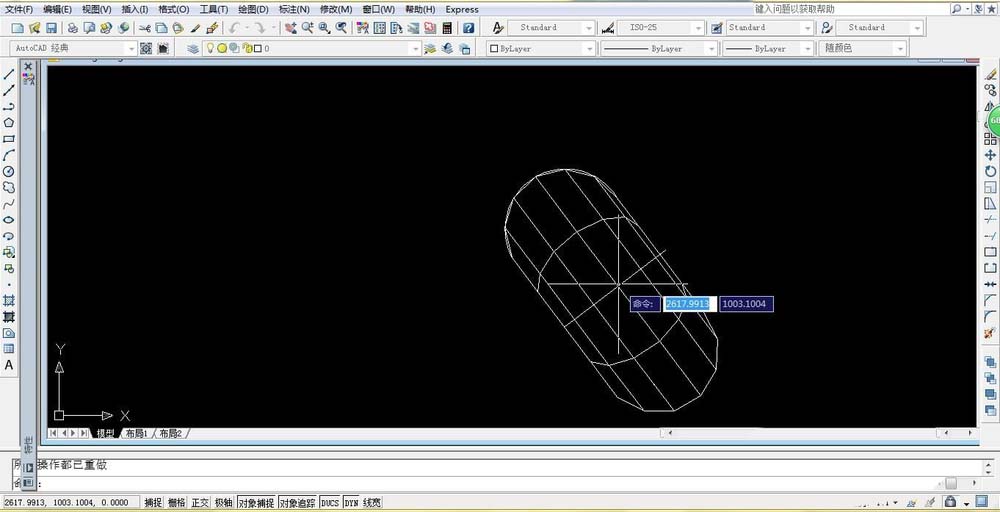Click the horizontal scrollbar under the drawing area

pyautogui.click(x=818, y=433)
